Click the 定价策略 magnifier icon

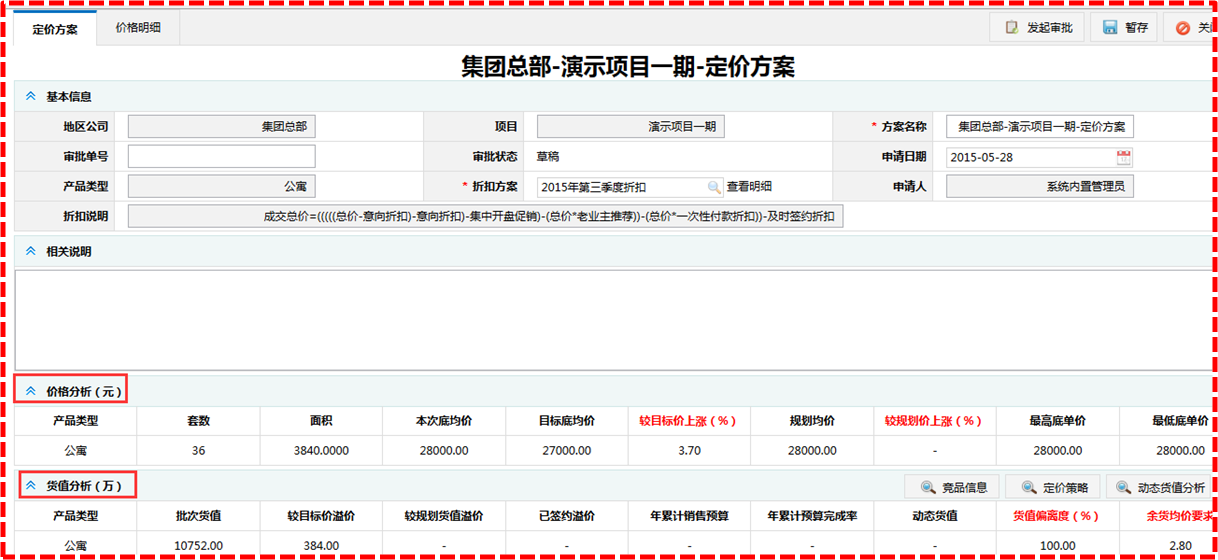point(1028,488)
